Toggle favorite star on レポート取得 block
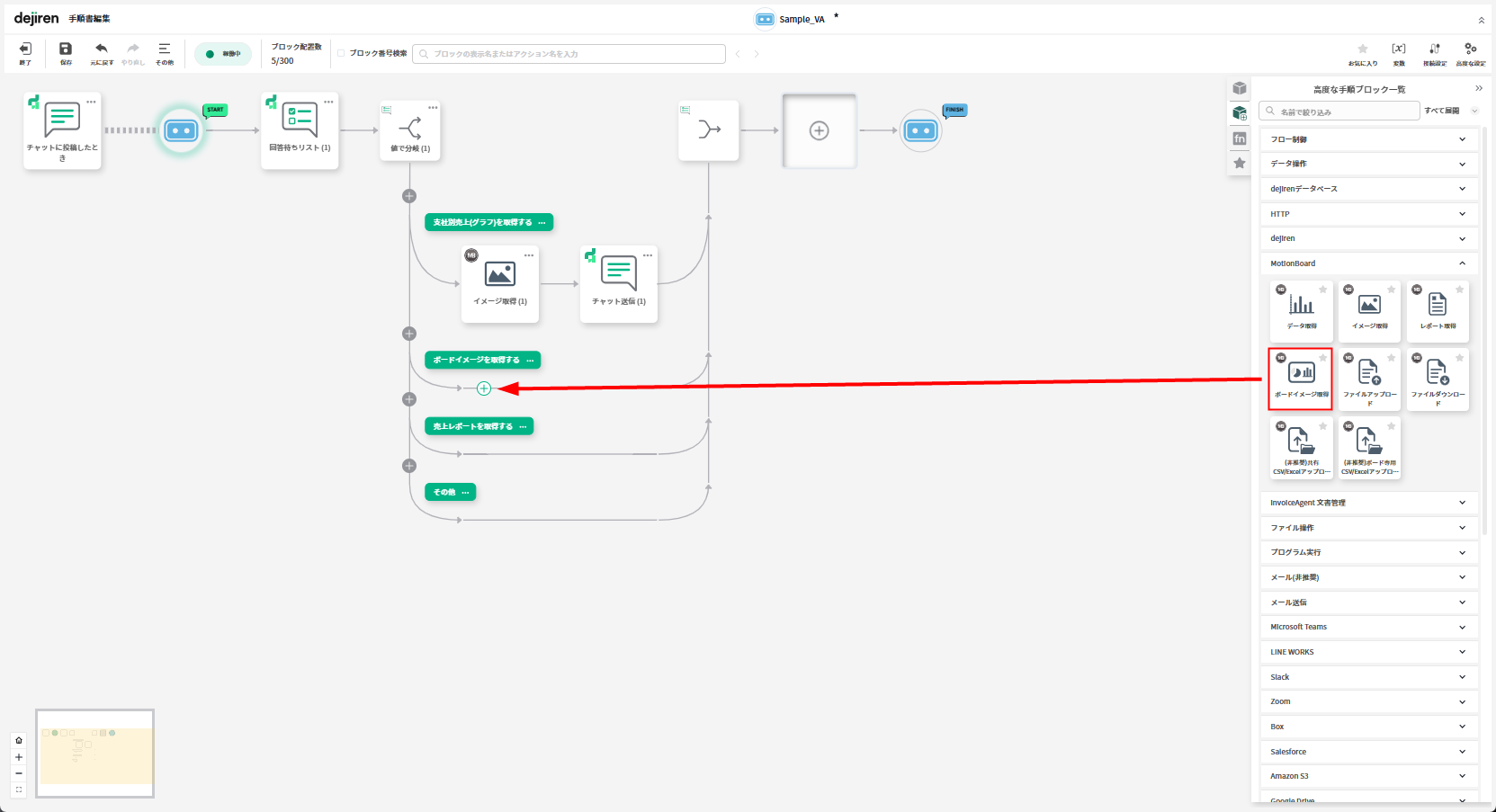This screenshot has height=812, width=1496. tap(1459, 290)
